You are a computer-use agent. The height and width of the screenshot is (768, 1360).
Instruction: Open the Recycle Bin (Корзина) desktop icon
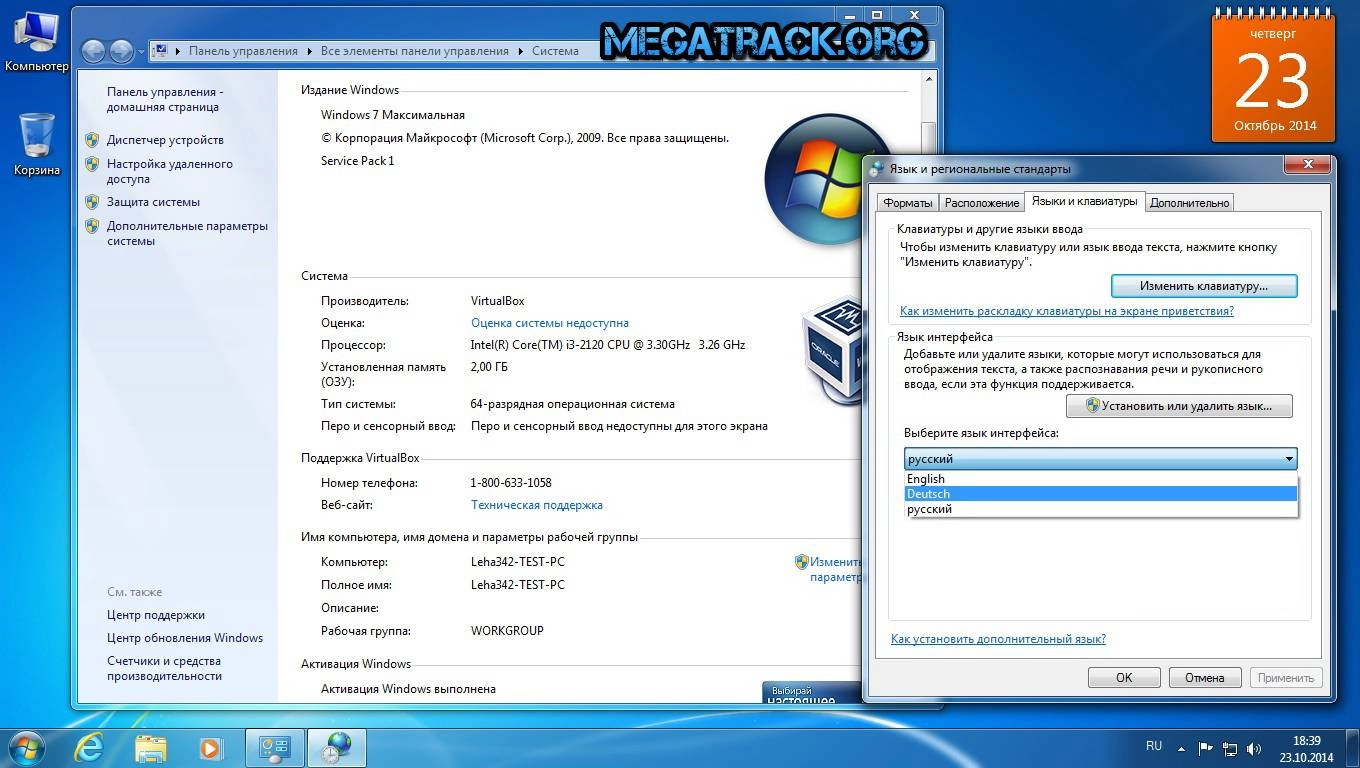coord(36,143)
